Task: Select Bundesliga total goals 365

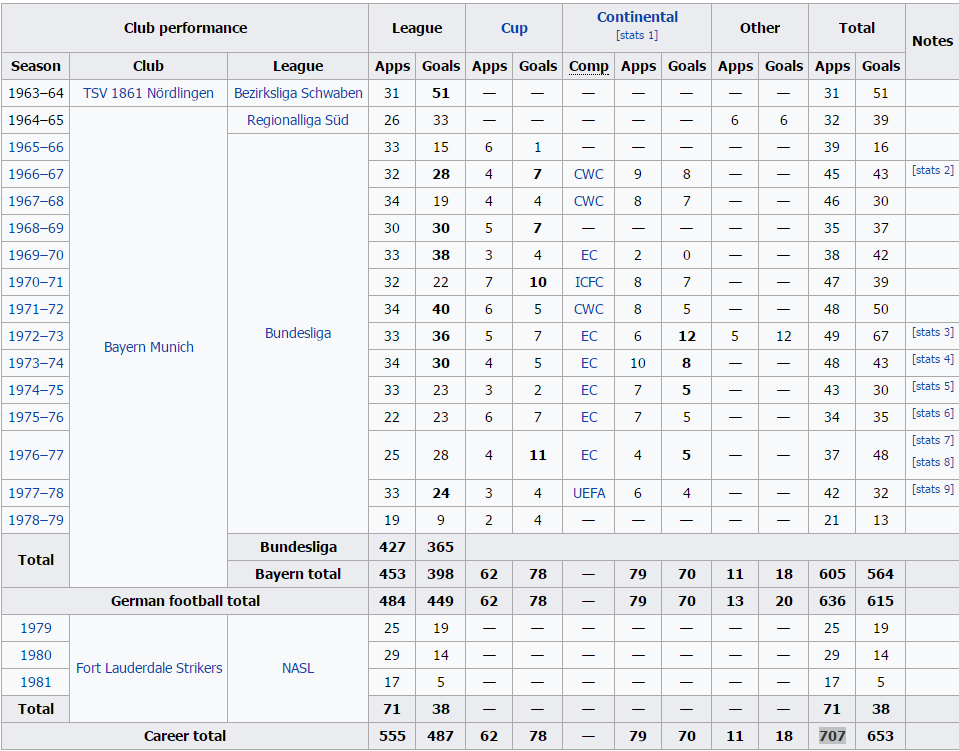Action: point(440,547)
